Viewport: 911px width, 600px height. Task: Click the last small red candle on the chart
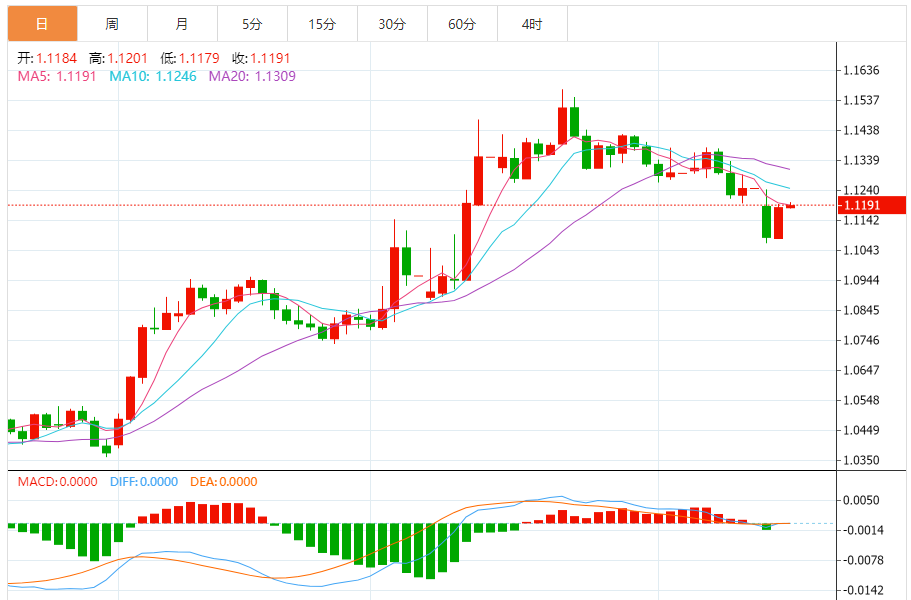pos(791,206)
